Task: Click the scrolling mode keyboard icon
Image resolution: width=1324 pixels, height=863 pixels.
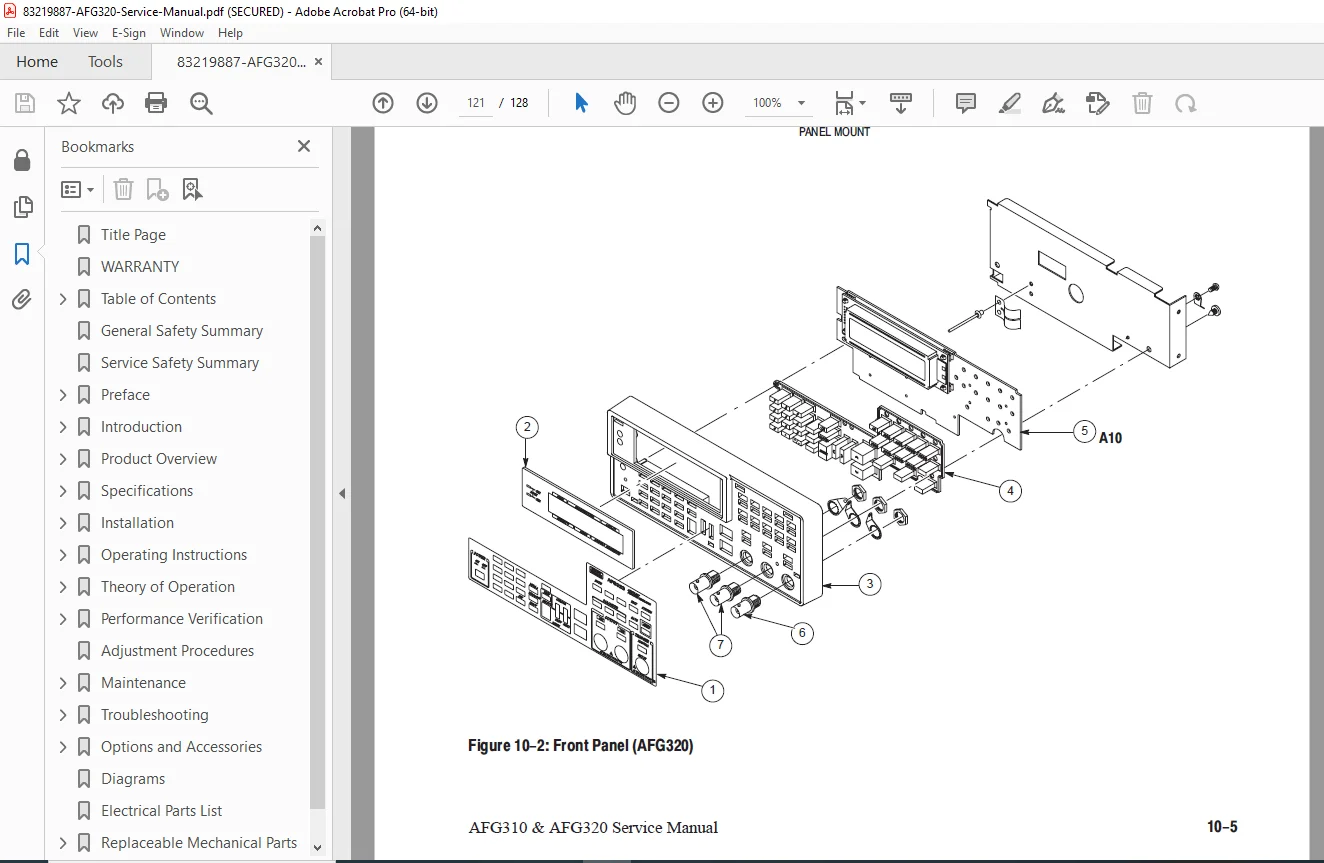Action: (901, 103)
